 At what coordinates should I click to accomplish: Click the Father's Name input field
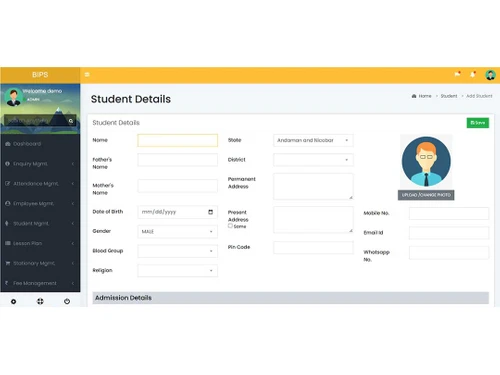(x=177, y=160)
